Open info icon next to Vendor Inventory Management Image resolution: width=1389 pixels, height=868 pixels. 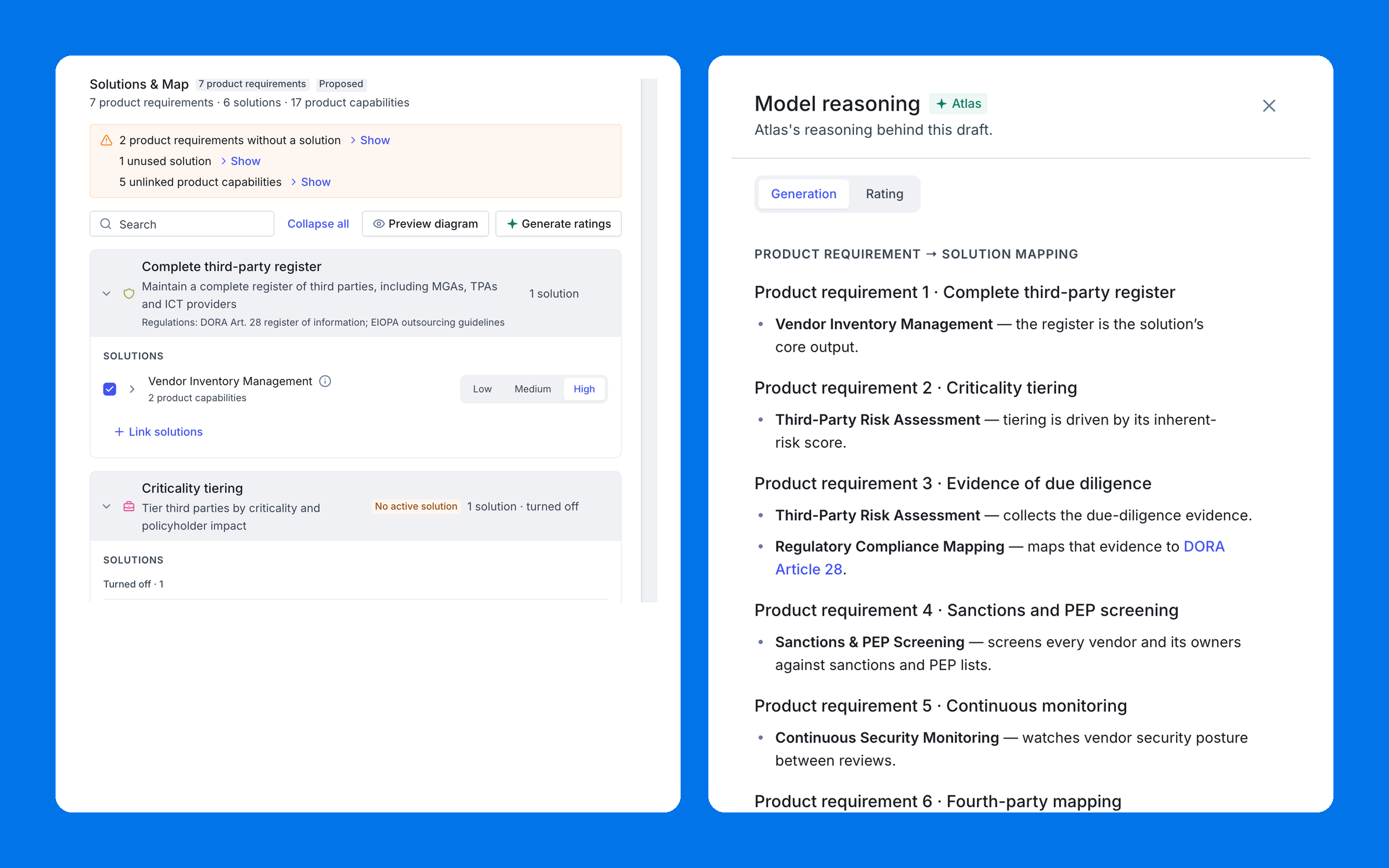325,381
